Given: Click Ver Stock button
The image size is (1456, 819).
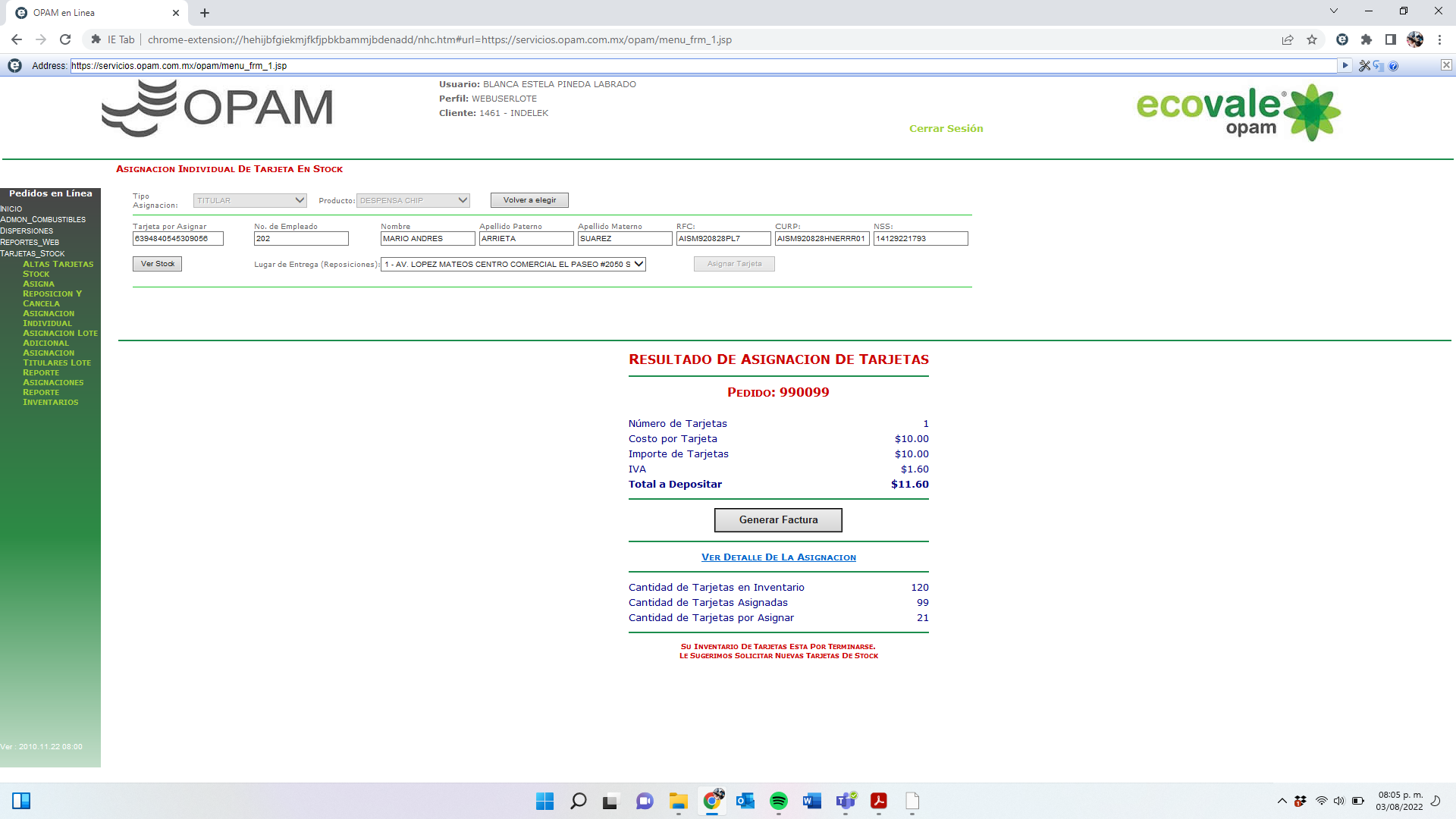Looking at the screenshot, I should point(157,264).
